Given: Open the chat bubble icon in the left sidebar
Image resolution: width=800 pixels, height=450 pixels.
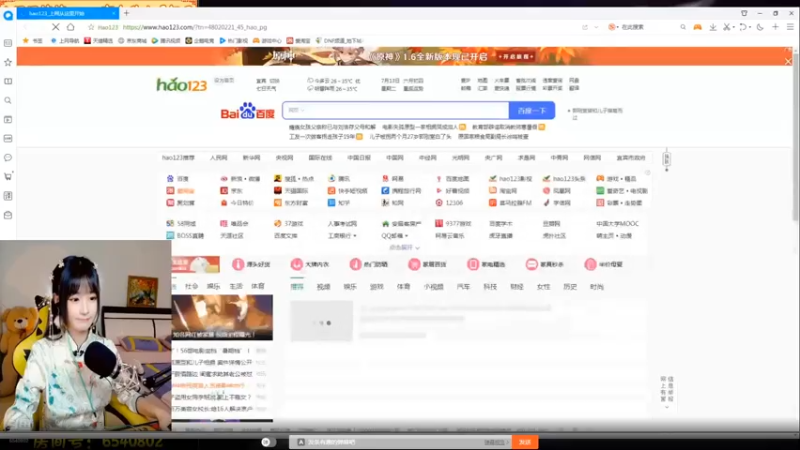Looking at the screenshot, I should click(8, 158).
